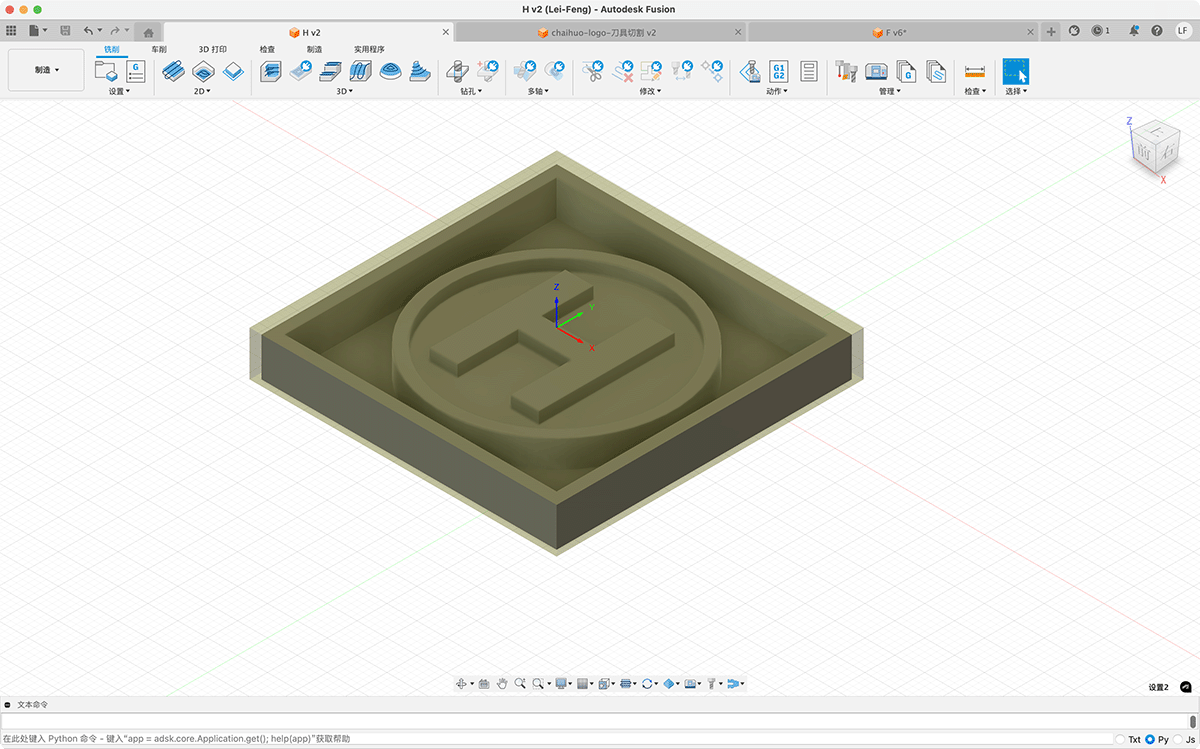Switch to the 铣削 ribbon tab
The width and height of the screenshot is (1200, 749).
pos(111,49)
